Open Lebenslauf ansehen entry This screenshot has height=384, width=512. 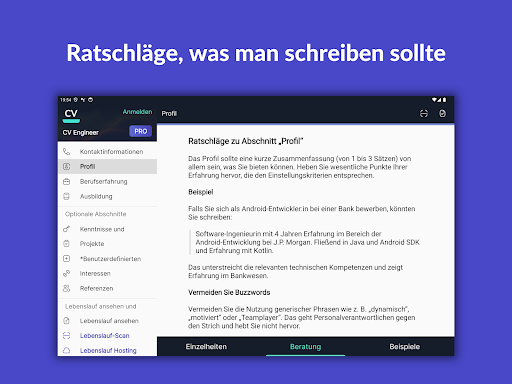coord(107,321)
